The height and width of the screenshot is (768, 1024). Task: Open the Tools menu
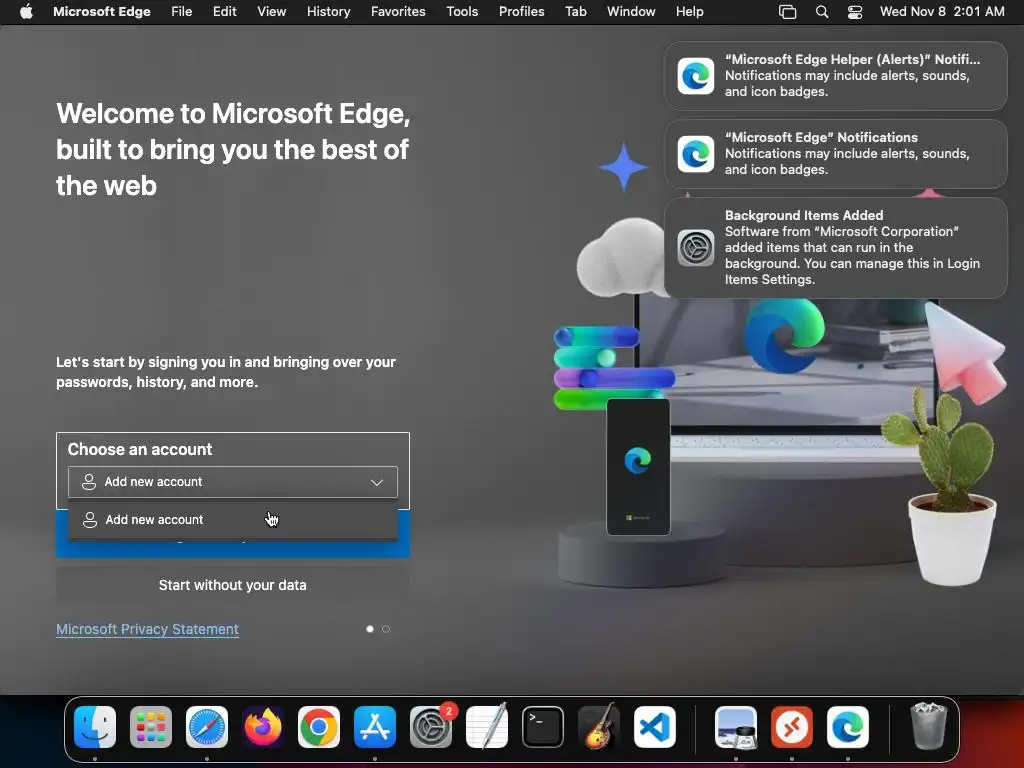click(x=462, y=12)
